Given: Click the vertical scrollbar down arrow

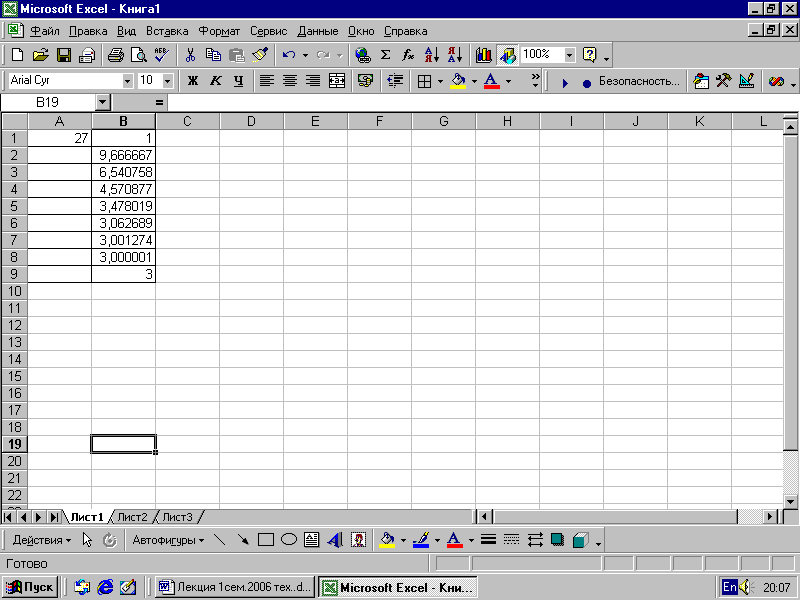Looking at the screenshot, I should [791, 501].
